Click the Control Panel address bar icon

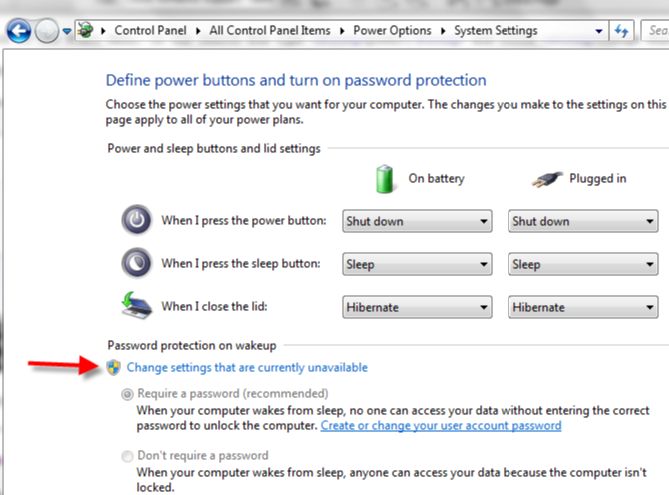(x=85, y=31)
